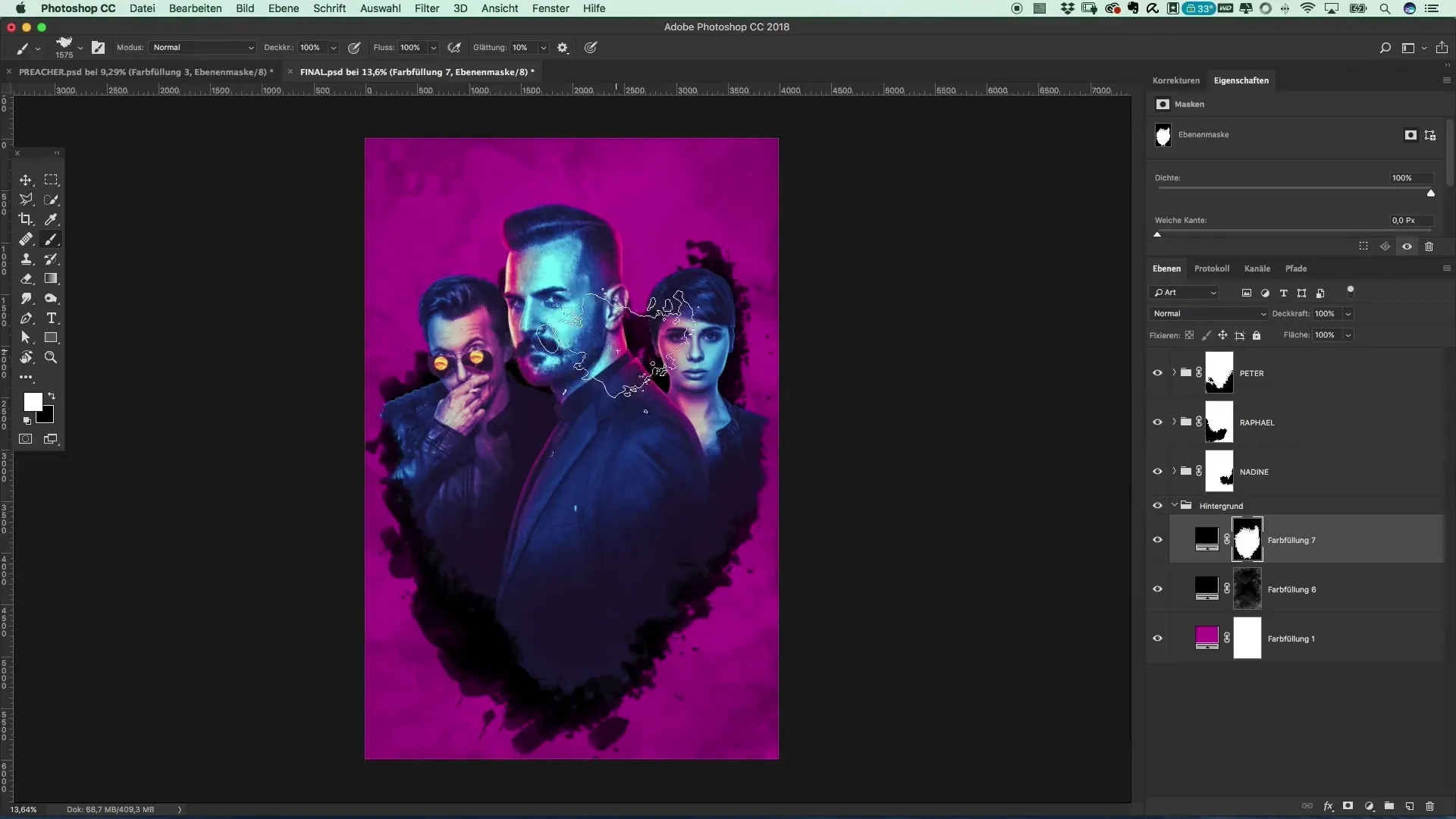Toggle pressure for opacity

pyautogui.click(x=354, y=47)
